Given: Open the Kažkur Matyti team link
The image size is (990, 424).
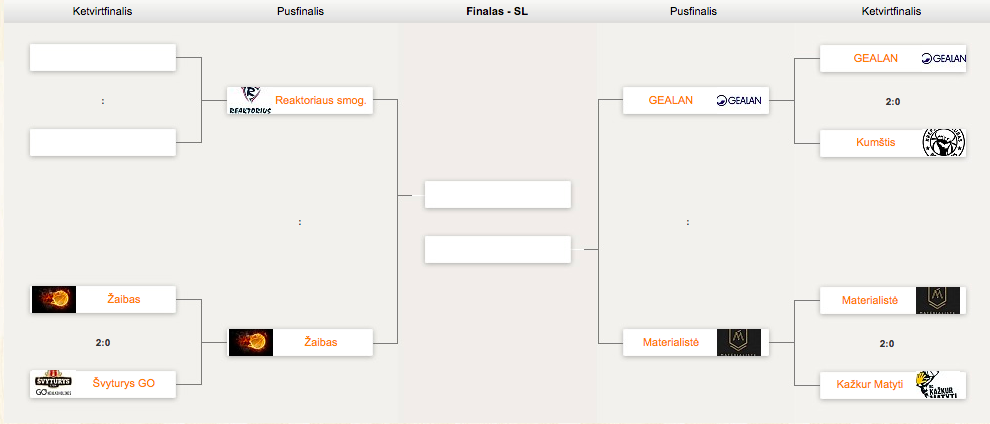Looking at the screenshot, I should coord(869,384).
